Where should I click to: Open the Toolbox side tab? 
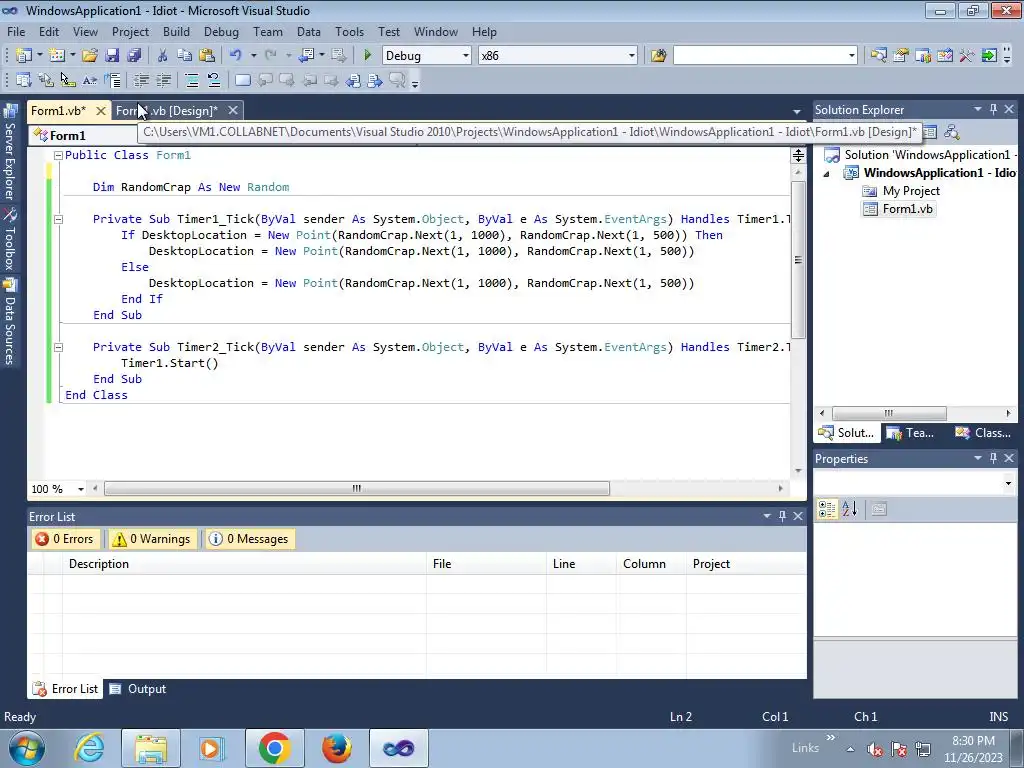point(10,240)
